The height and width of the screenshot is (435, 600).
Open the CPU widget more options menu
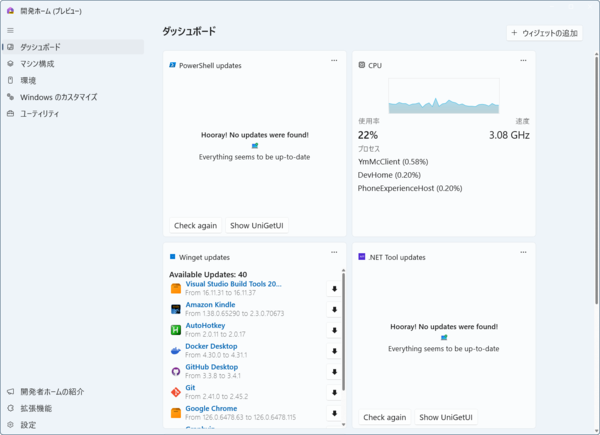(x=523, y=60)
